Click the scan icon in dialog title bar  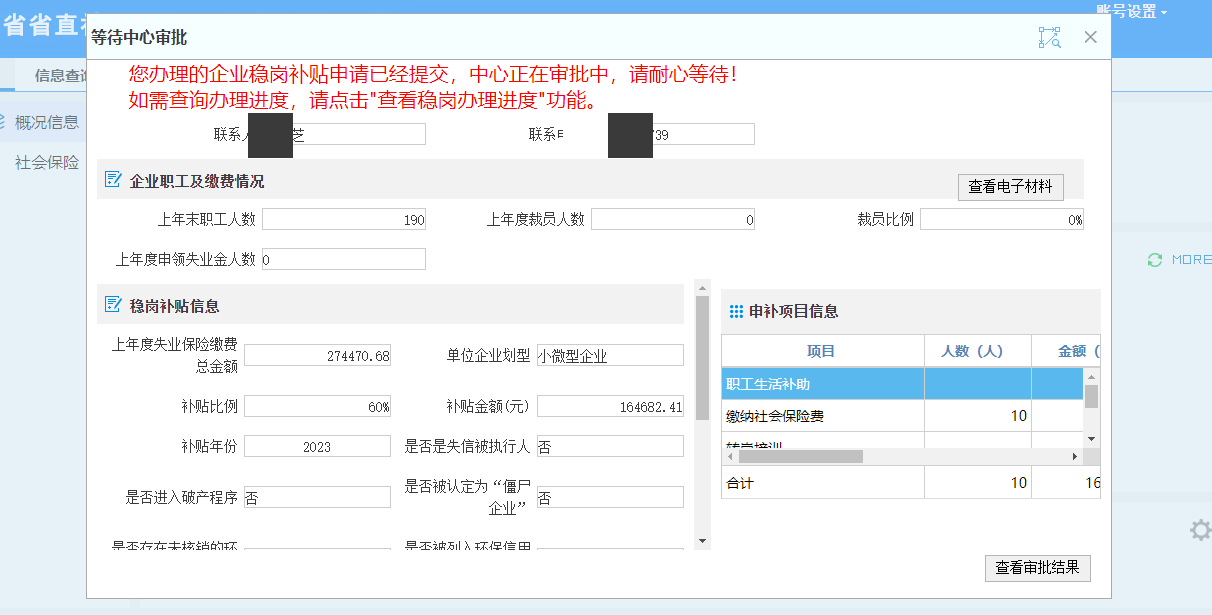click(1049, 38)
